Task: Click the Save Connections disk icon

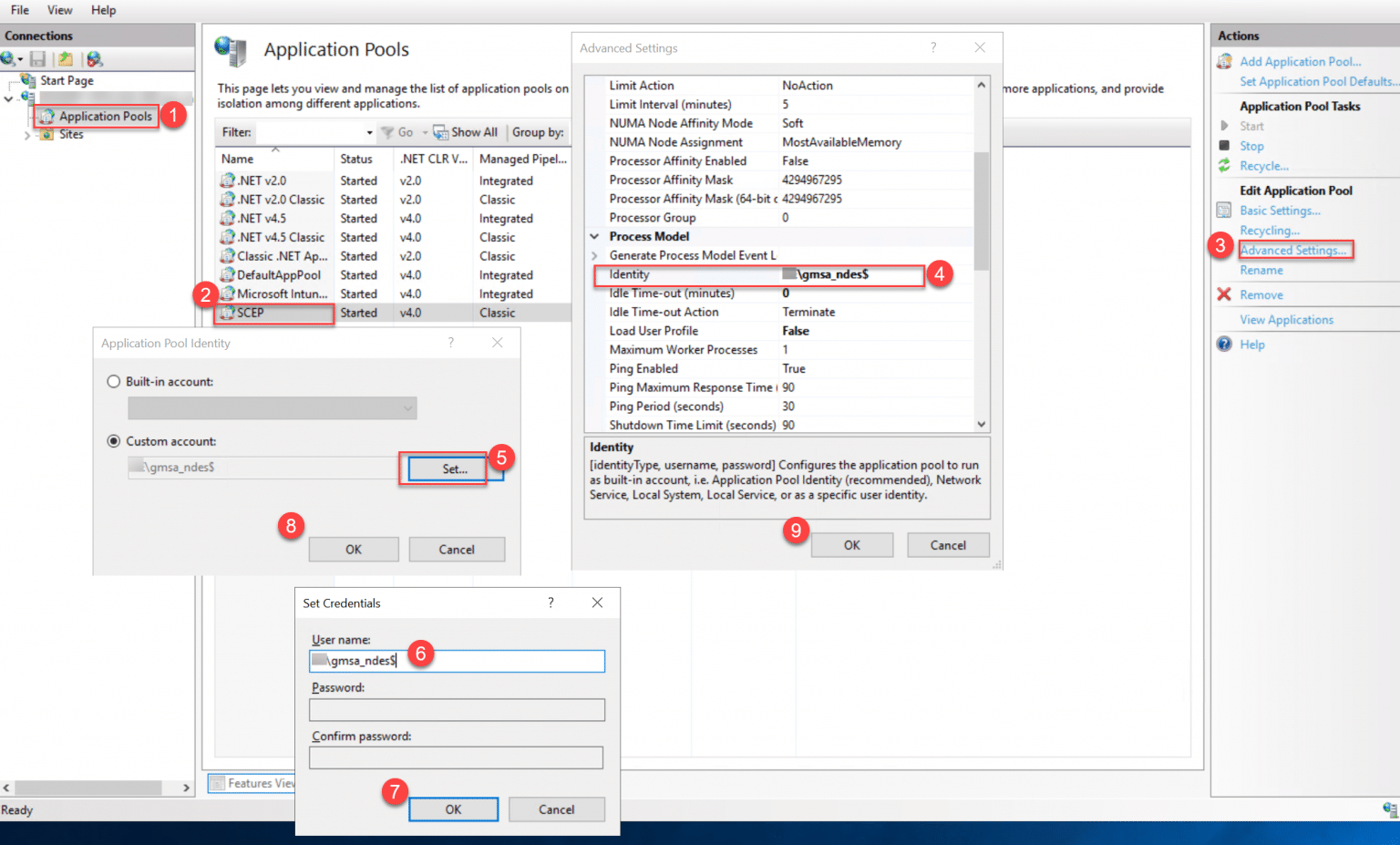Action: pyautogui.click(x=37, y=58)
